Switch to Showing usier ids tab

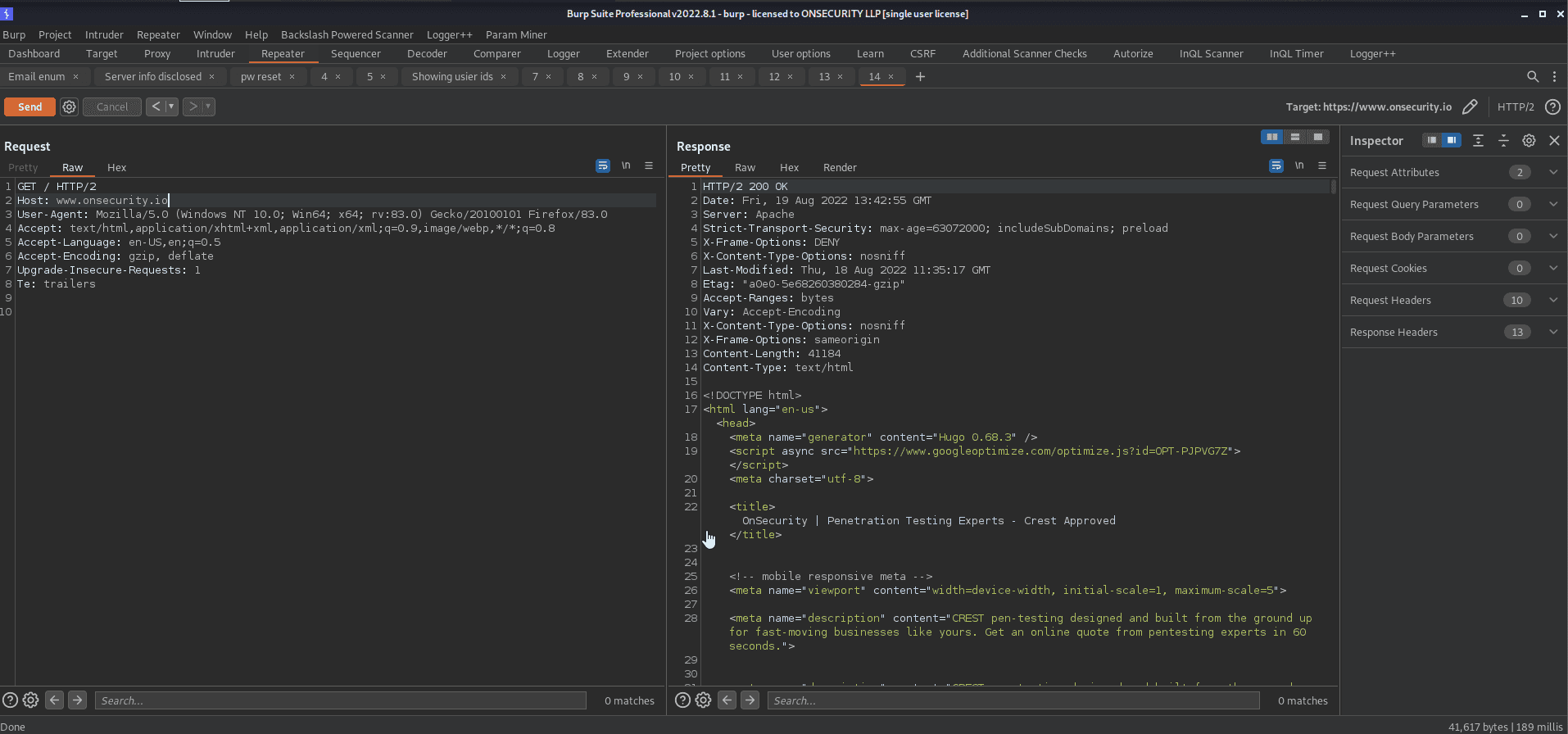(x=452, y=77)
